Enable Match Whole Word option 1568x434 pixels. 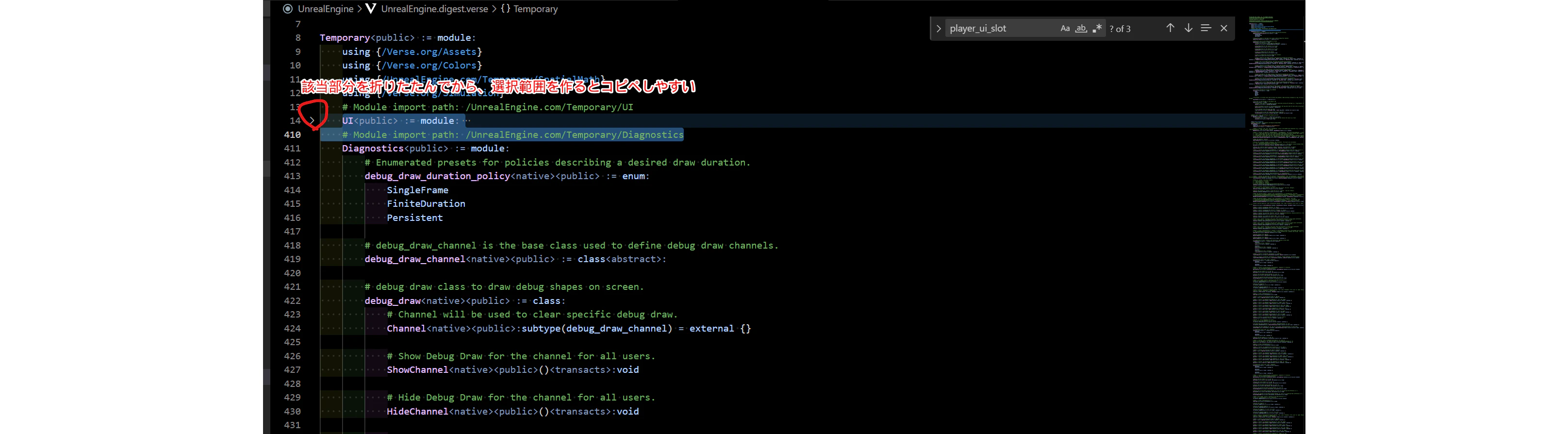coord(1081,29)
